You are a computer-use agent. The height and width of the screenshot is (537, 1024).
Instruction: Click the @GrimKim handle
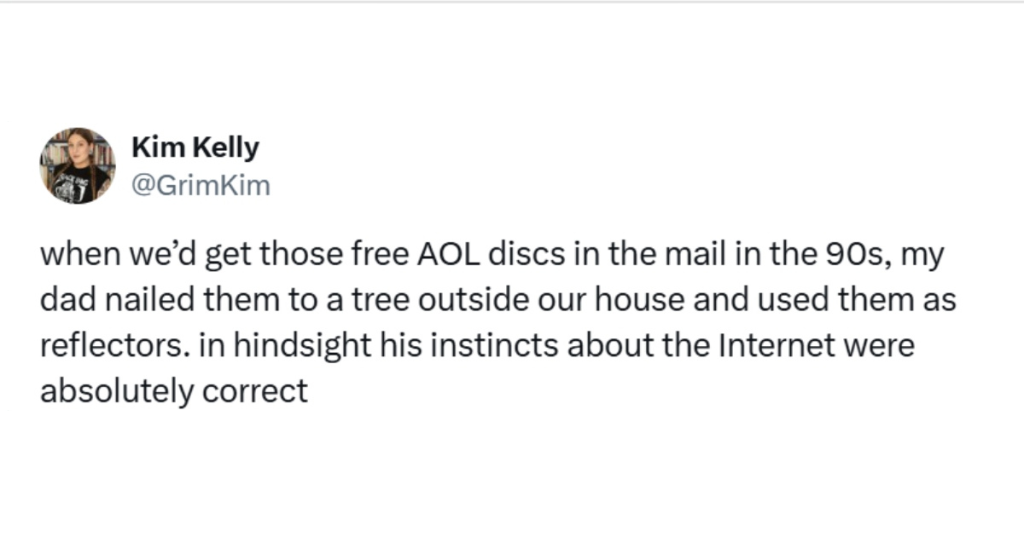pos(201,185)
